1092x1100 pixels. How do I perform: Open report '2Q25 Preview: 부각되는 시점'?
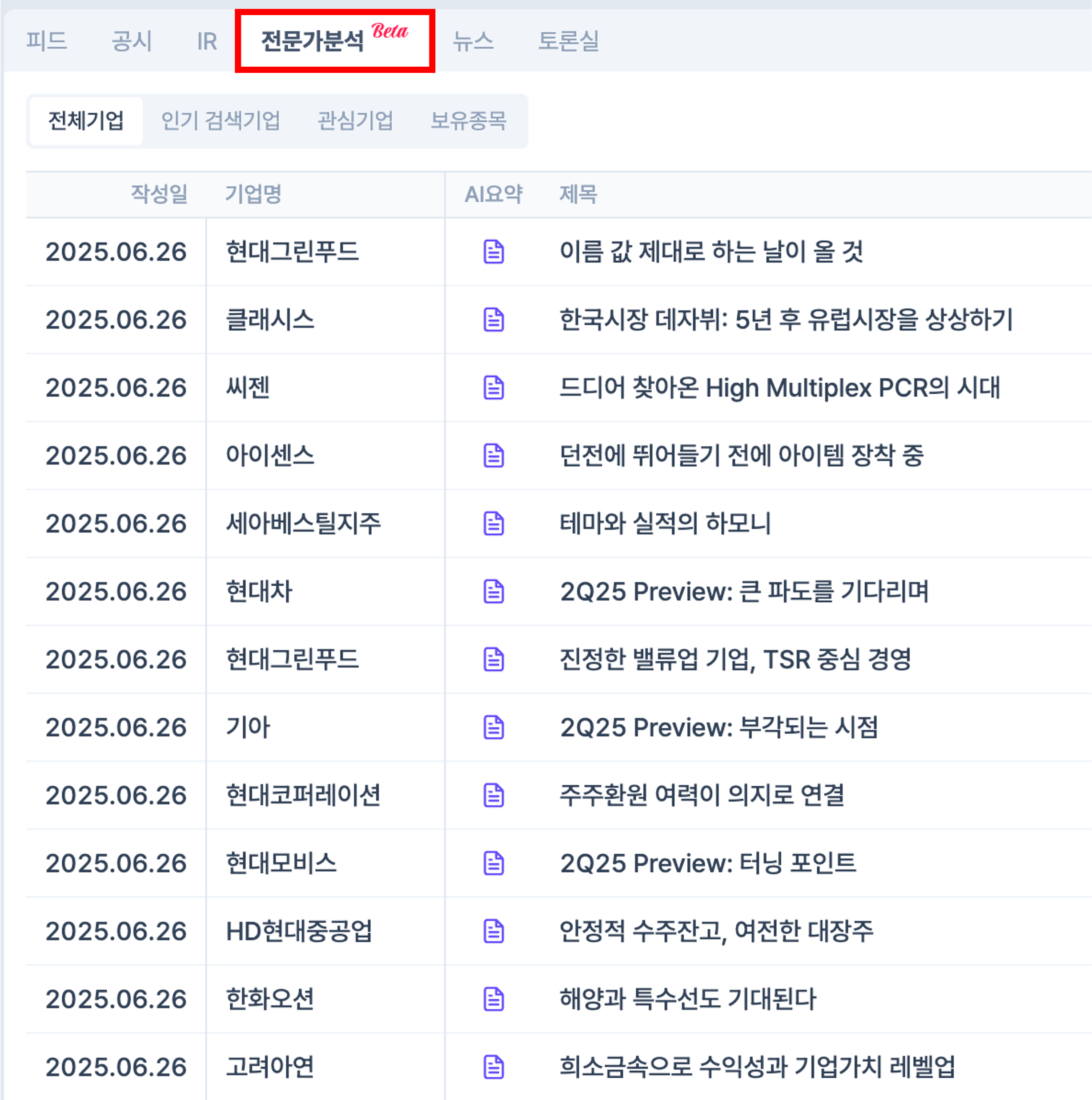pyautogui.click(x=719, y=727)
